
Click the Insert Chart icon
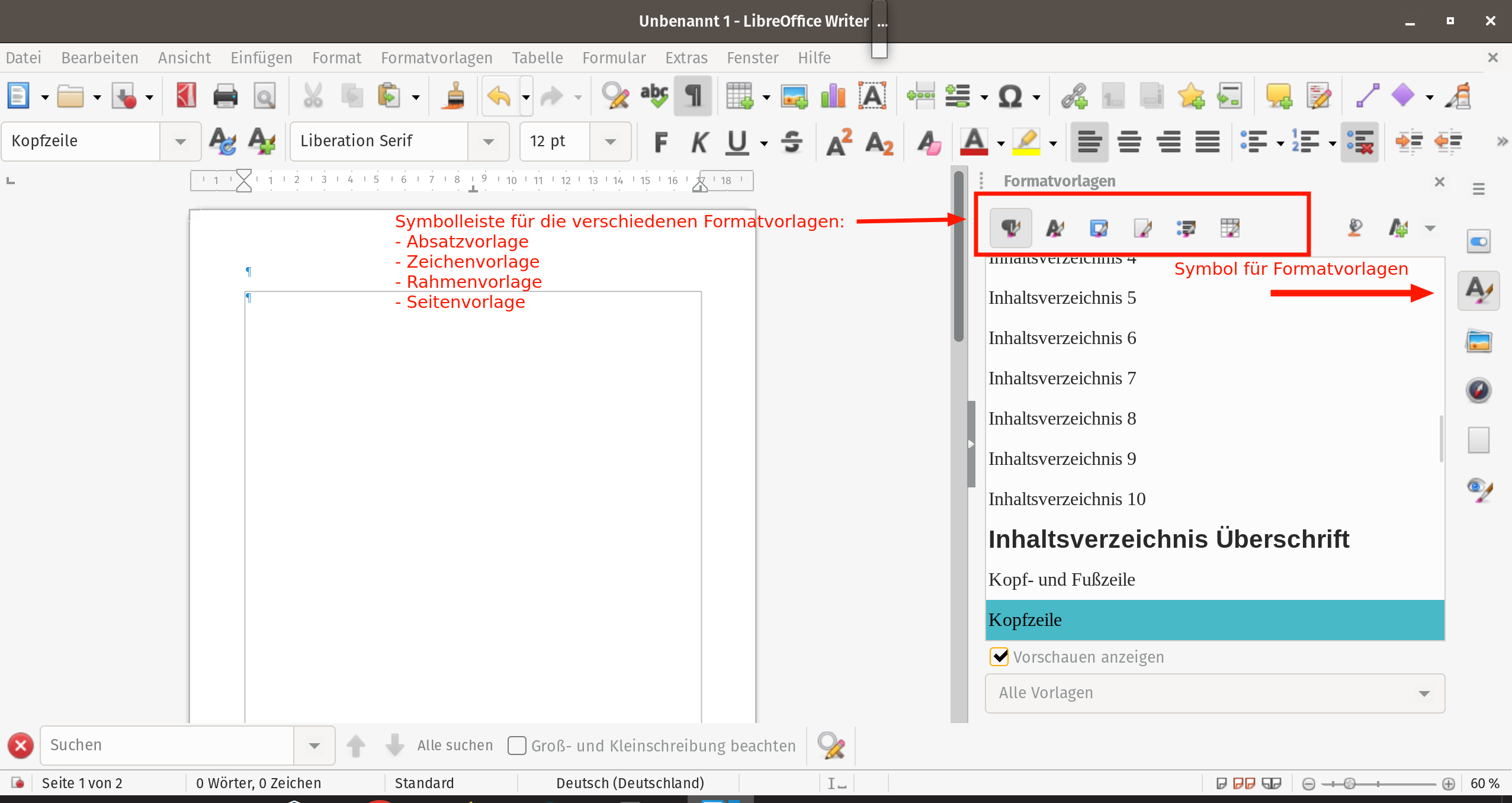click(x=833, y=96)
